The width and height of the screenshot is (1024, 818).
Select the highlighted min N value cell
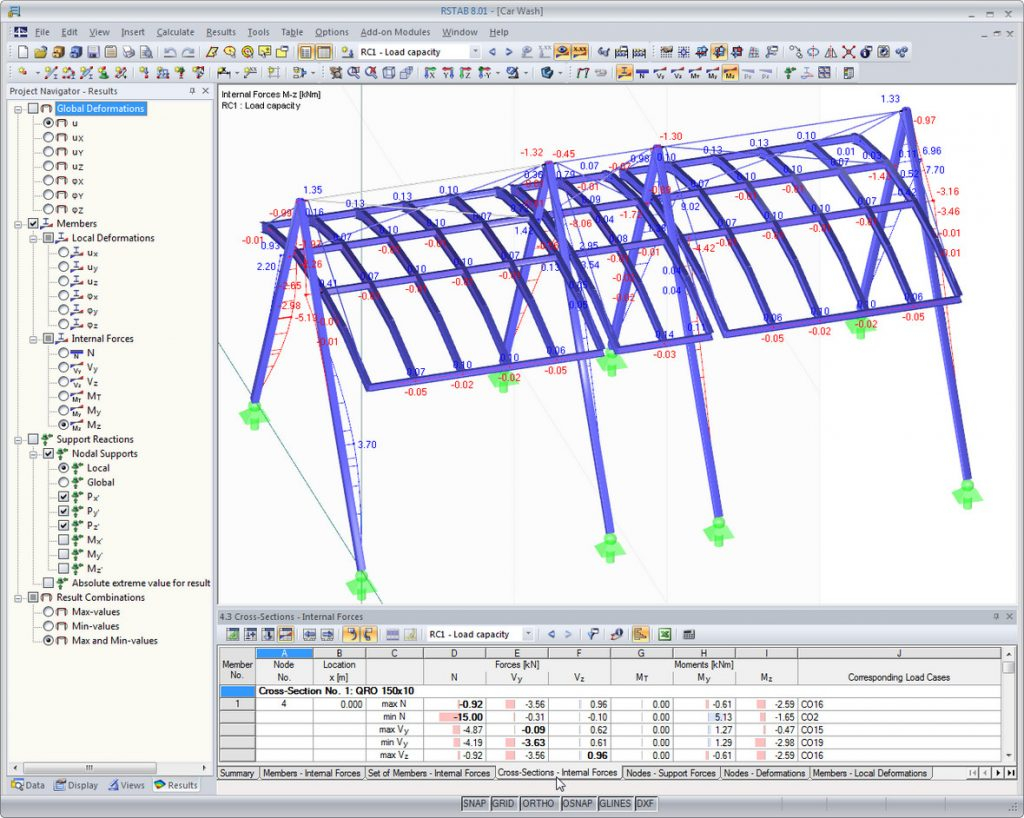click(455, 716)
